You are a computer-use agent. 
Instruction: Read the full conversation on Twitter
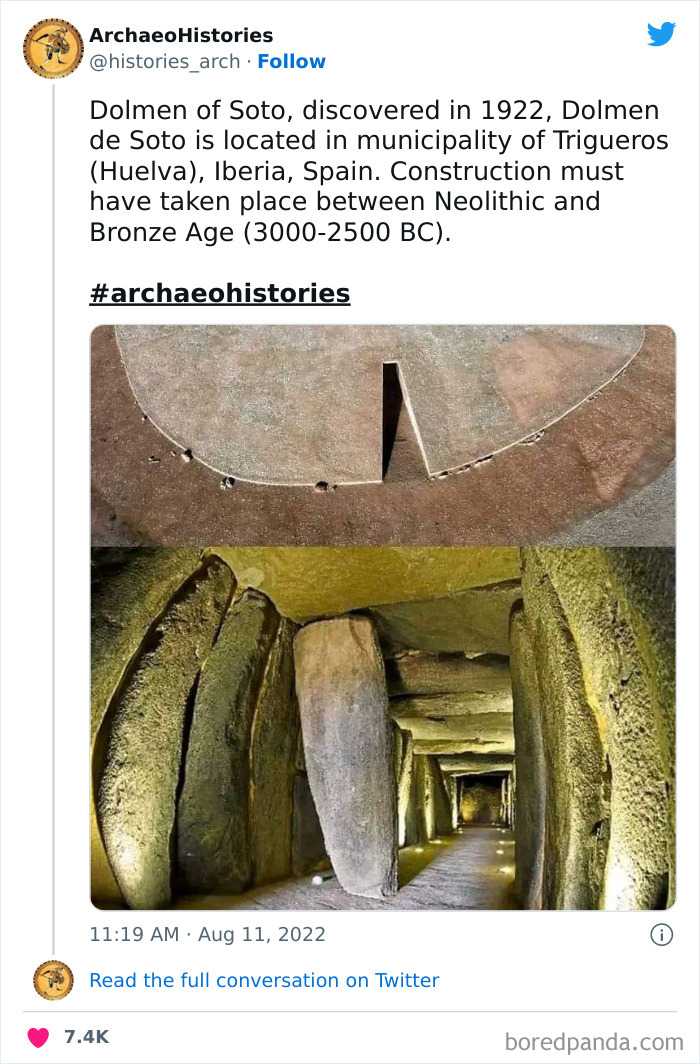pyautogui.click(x=265, y=981)
